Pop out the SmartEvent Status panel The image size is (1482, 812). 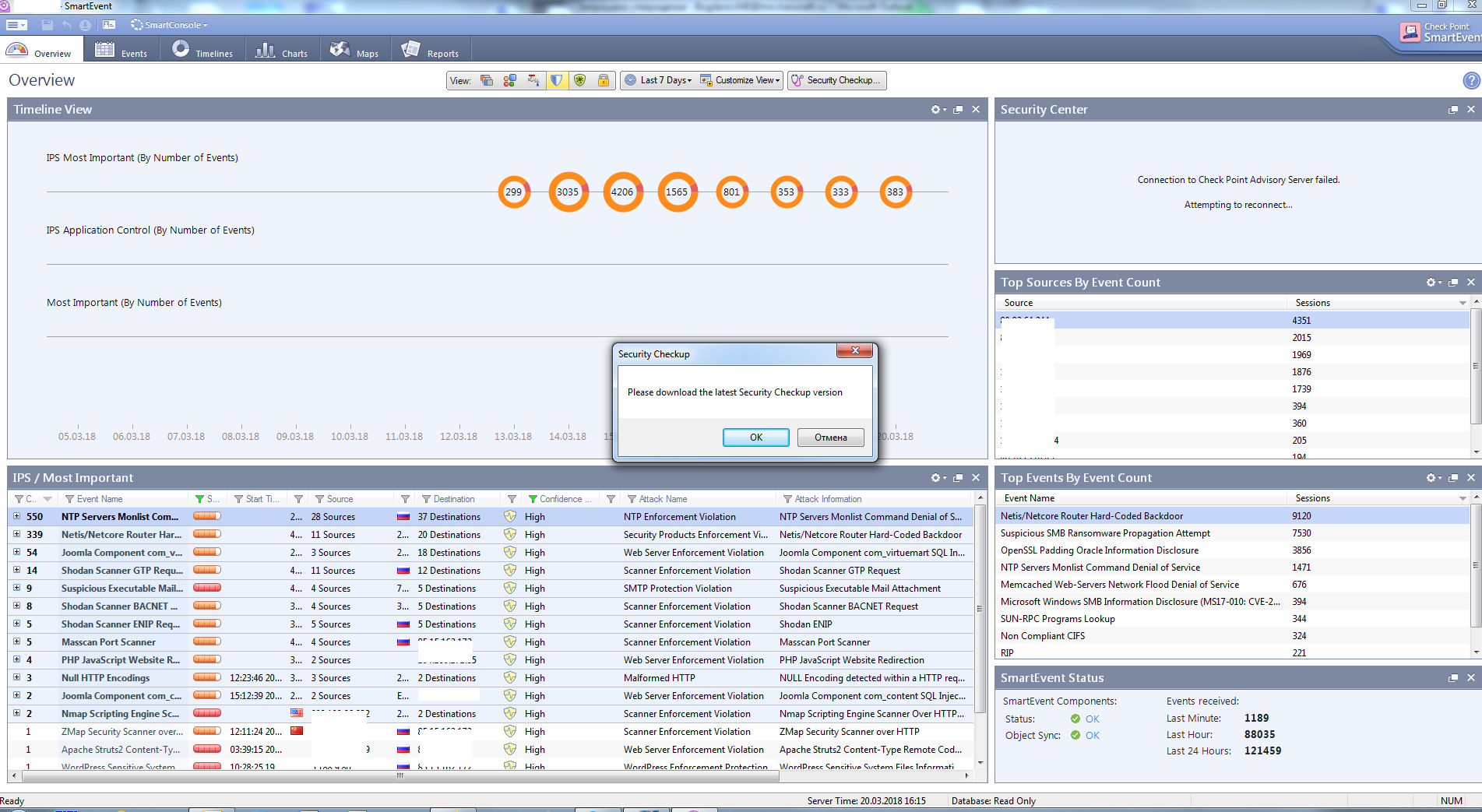(x=1452, y=678)
